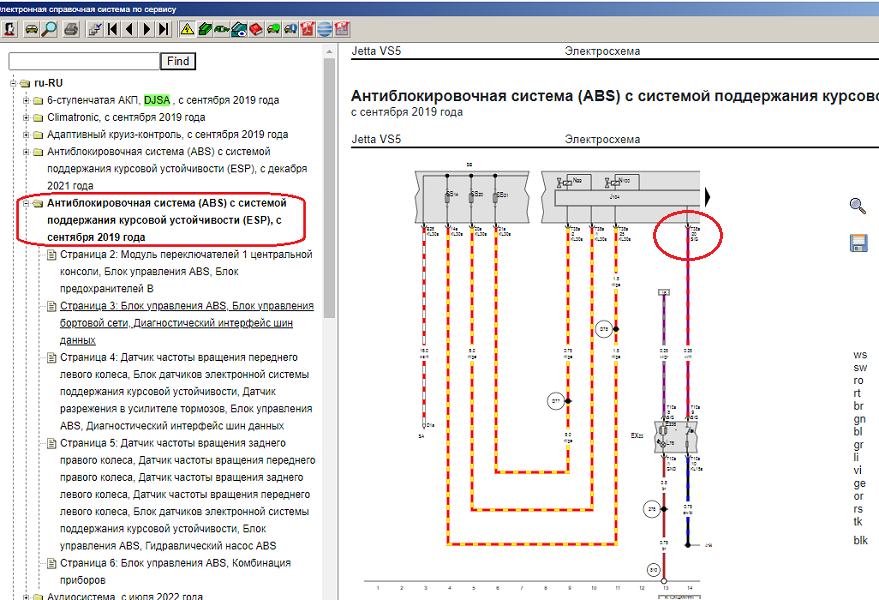Zoom the wiring diagram with magnifier icon
This screenshot has width=879, height=600.
click(x=858, y=206)
